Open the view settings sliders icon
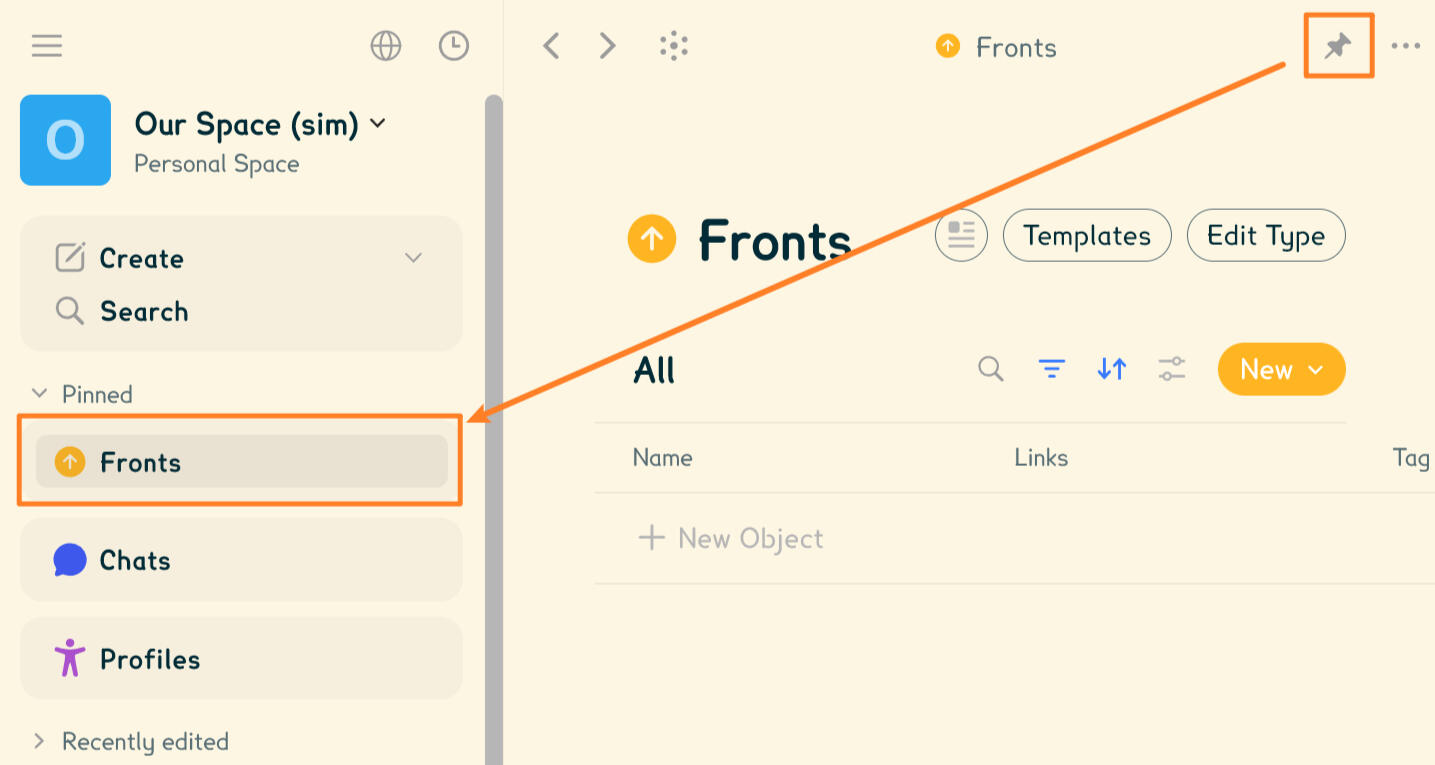Viewport: 1435px width, 765px height. coord(1171,369)
